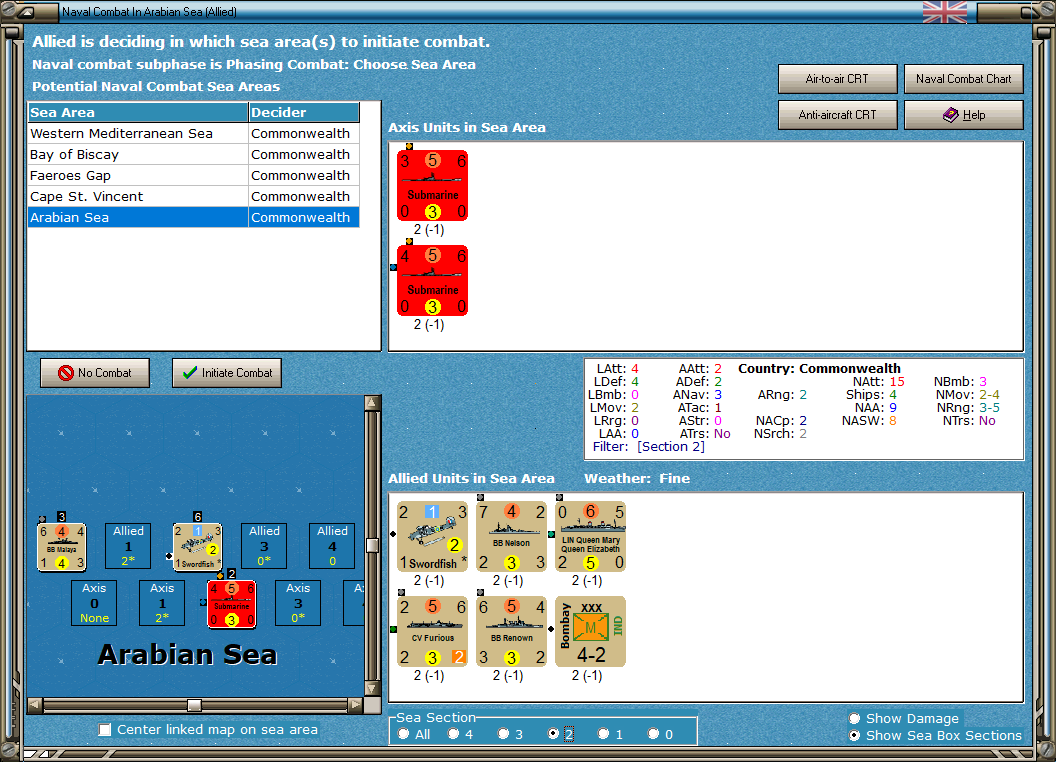The image size is (1056, 762).
Task: Select the Swordfish aircraft unit in Allied Units
Action: pos(432,536)
